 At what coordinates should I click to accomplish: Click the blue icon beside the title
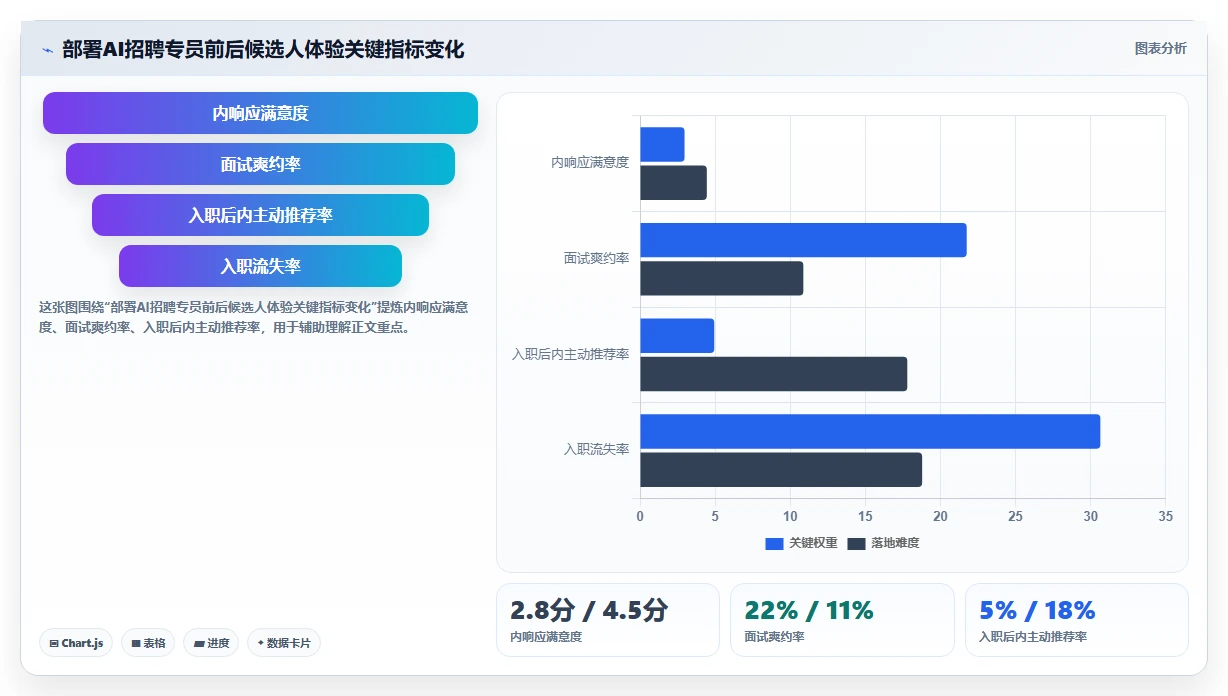click(47, 49)
